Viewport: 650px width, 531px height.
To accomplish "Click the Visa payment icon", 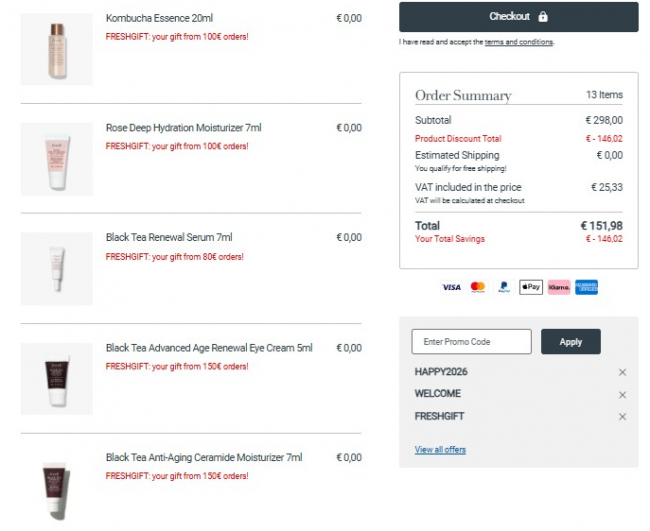I will point(452,287).
